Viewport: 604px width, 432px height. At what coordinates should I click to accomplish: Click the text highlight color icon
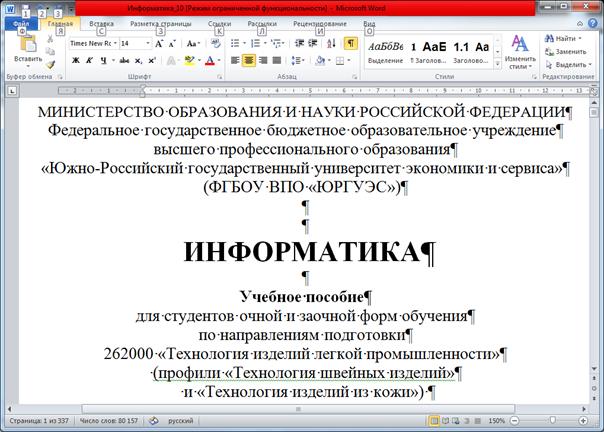190,61
